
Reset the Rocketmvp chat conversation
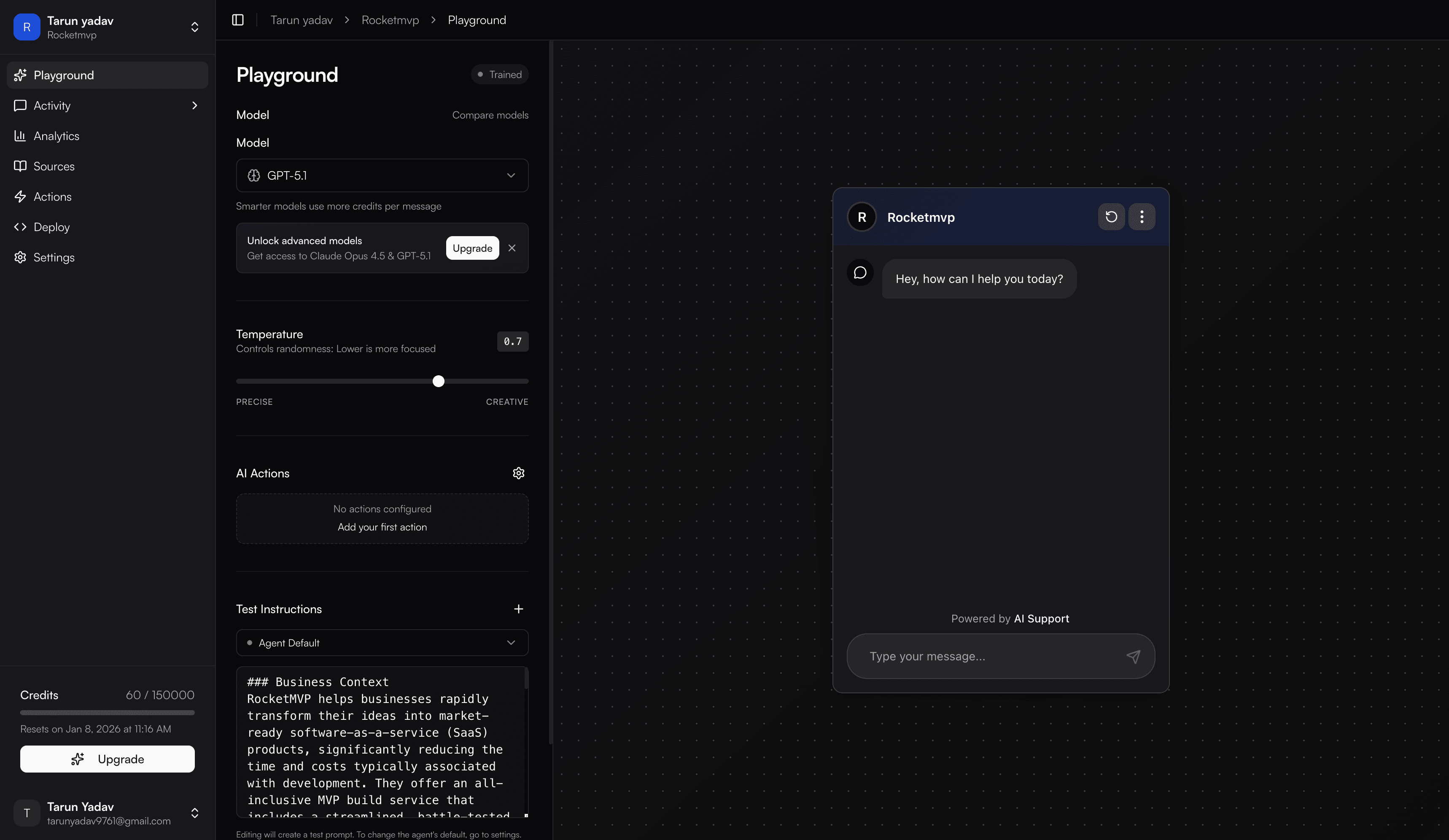[x=1111, y=217]
